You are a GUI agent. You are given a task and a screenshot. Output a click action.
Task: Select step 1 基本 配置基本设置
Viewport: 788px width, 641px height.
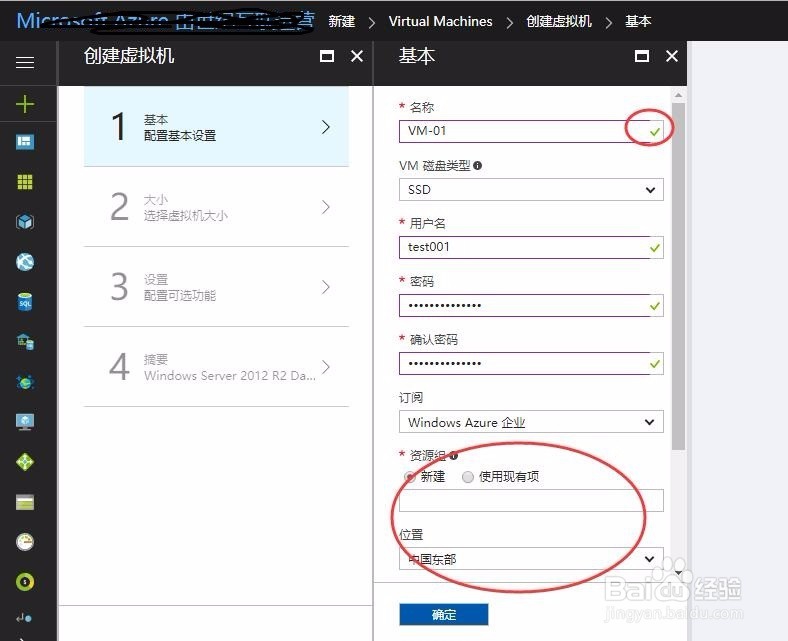pyautogui.click(x=216, y=127)
